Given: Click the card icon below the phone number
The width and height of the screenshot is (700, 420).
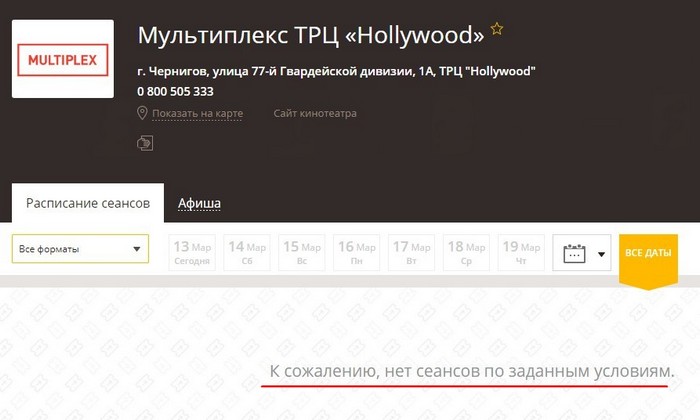Looking at the screenshot, I should click(x=145, y=143).
